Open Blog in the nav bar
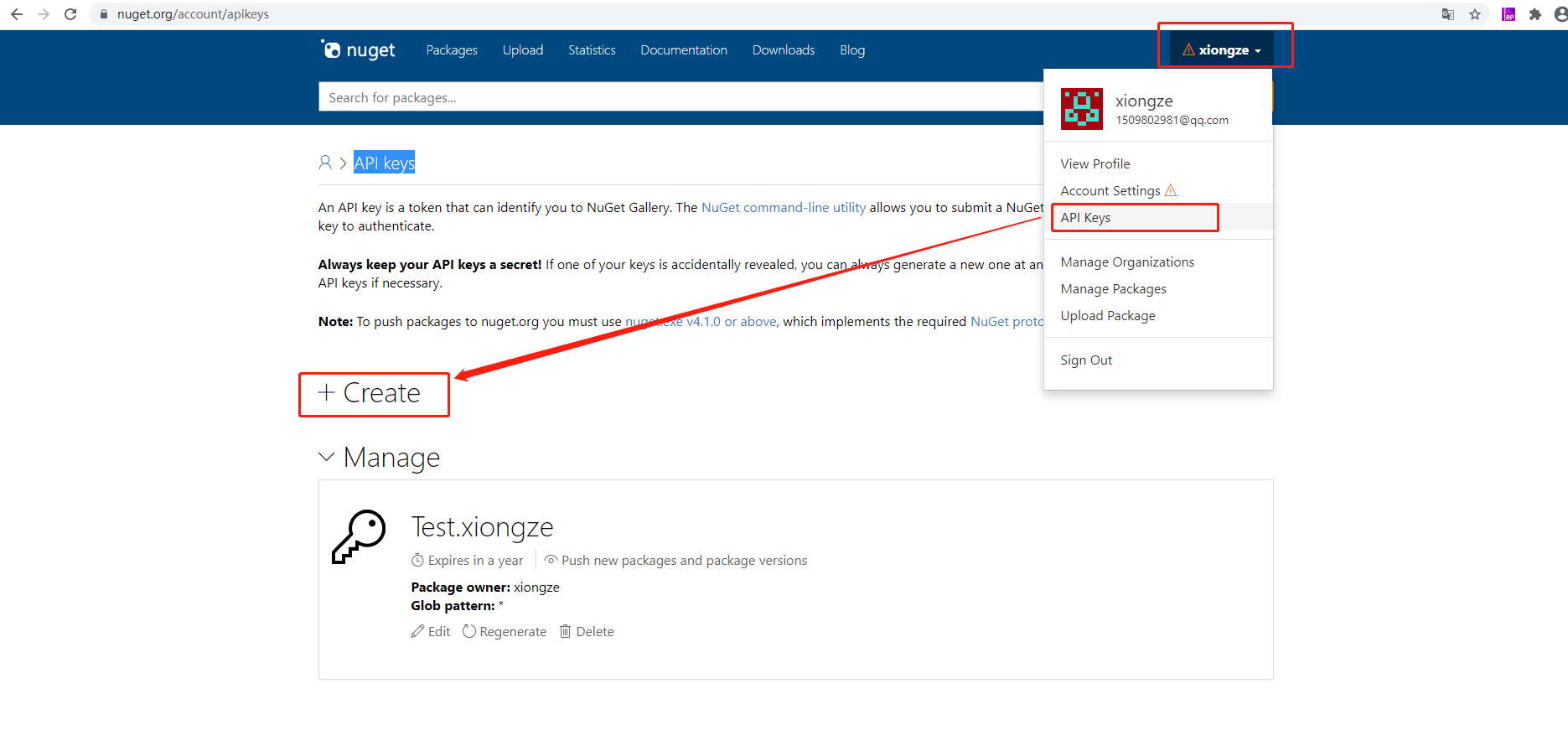Viewport: 1568px width, 756px height. coord(852,50)
